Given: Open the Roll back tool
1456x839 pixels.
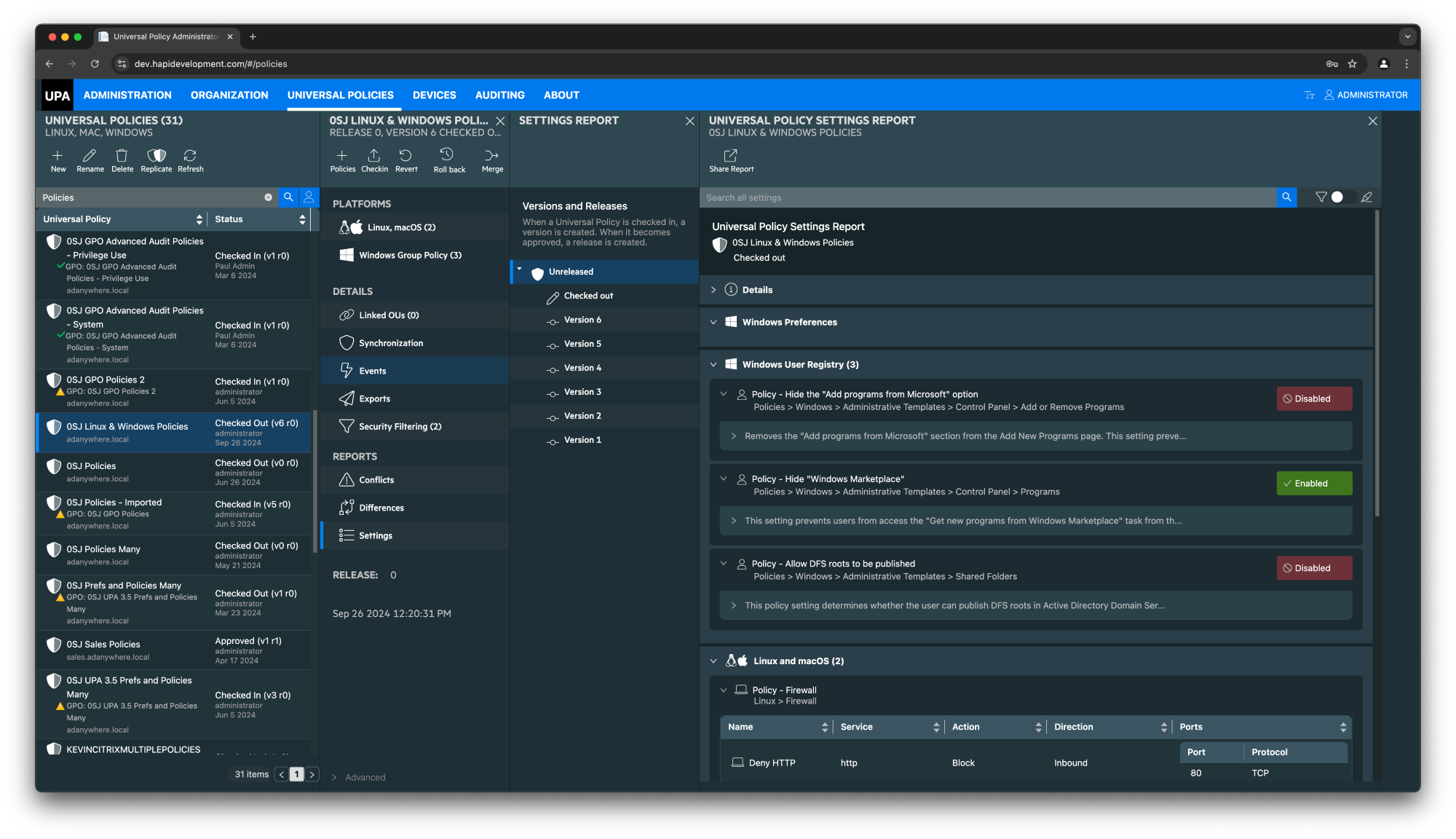Looking at the screenshot, I should [x=448, y=159].
